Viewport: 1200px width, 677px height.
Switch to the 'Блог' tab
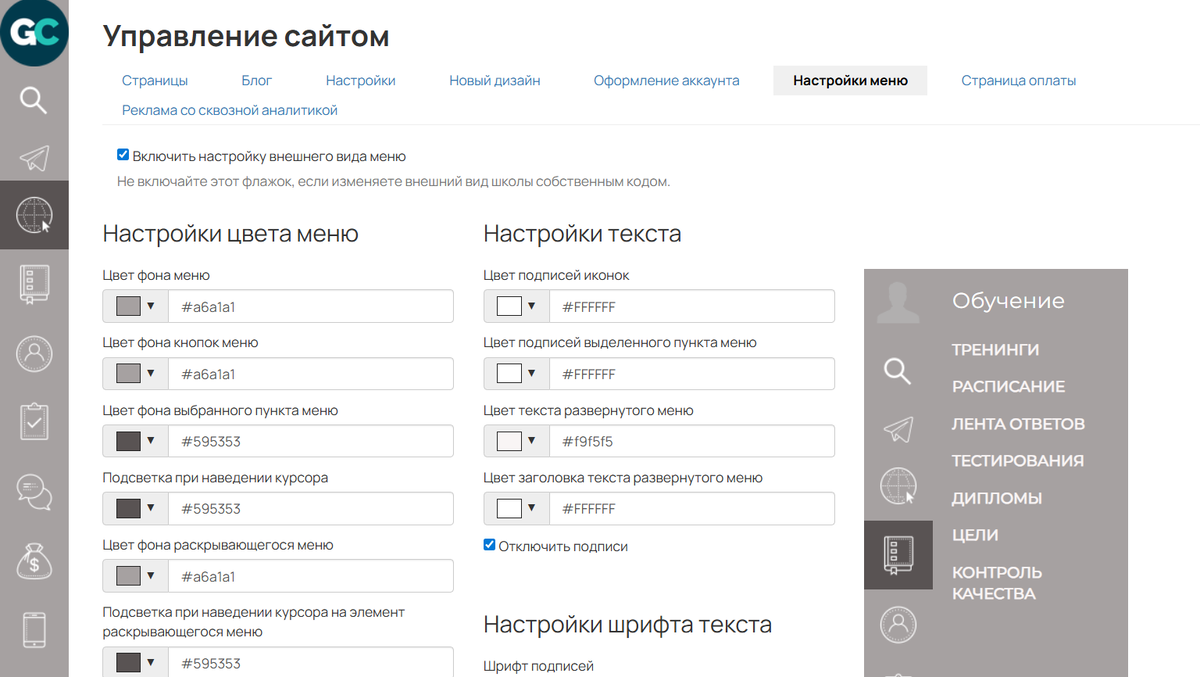pos(257,81)
